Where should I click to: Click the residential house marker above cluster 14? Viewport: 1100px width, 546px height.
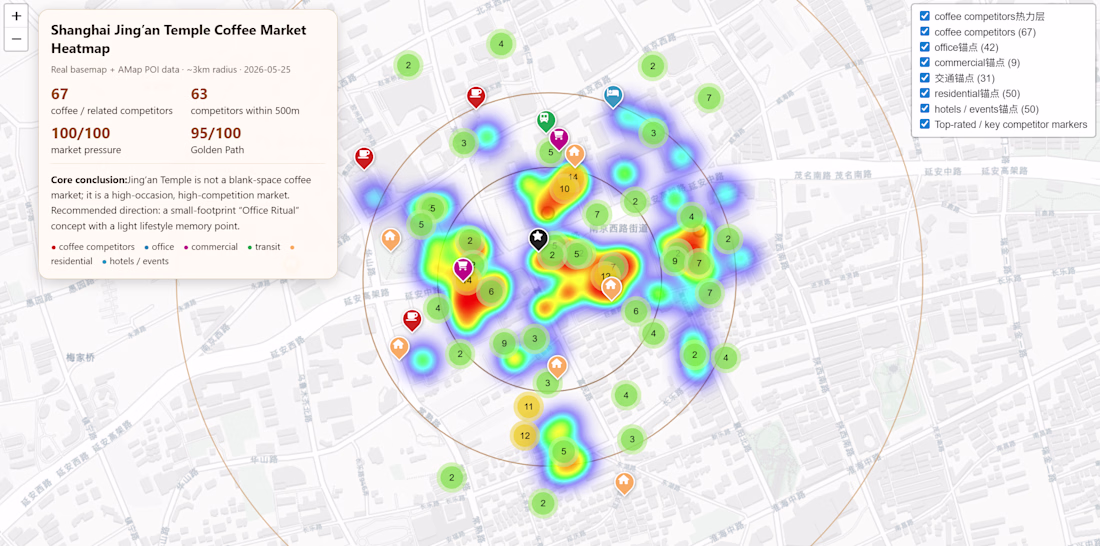point(575,154)
